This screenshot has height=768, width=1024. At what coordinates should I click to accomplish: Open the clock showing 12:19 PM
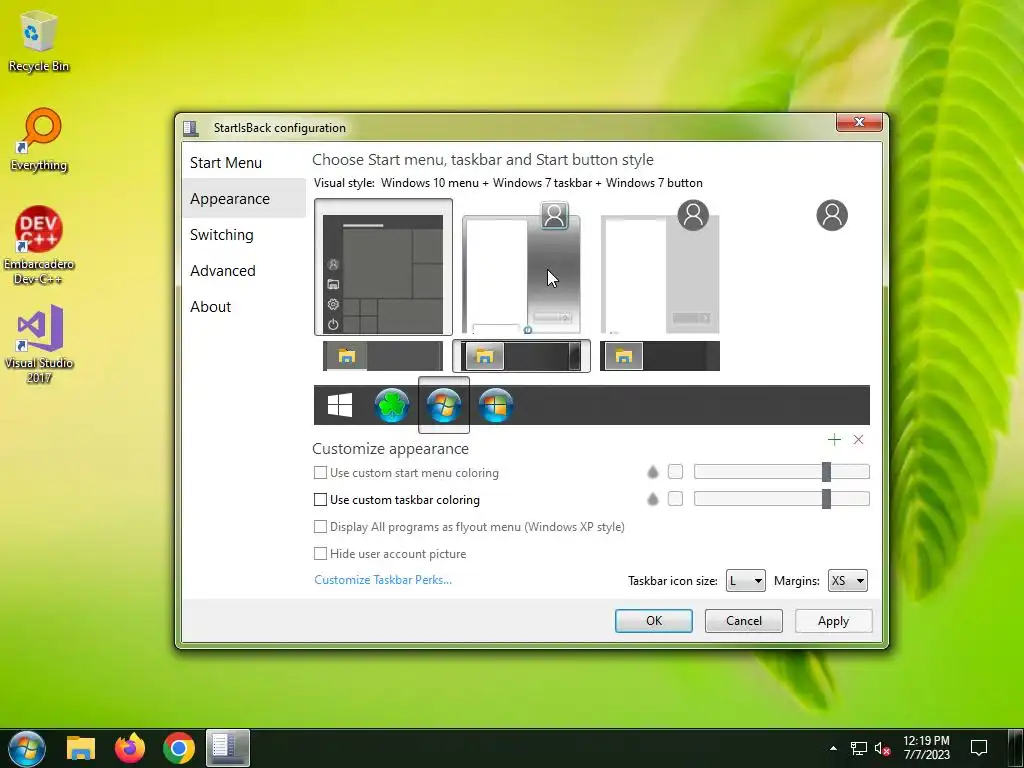pos(926,748)
